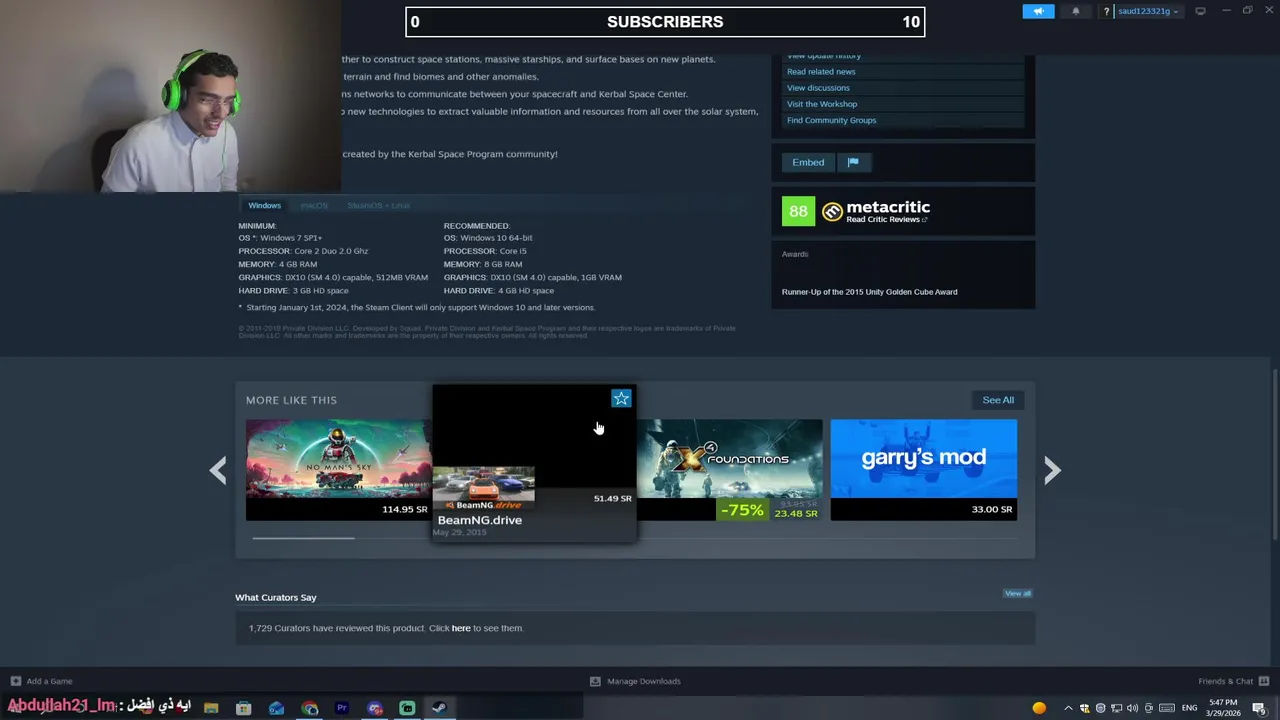Viewport: 1280px width, 720px height.
Task: Open the taskbar clock and date
Action: click(1223, 708)
